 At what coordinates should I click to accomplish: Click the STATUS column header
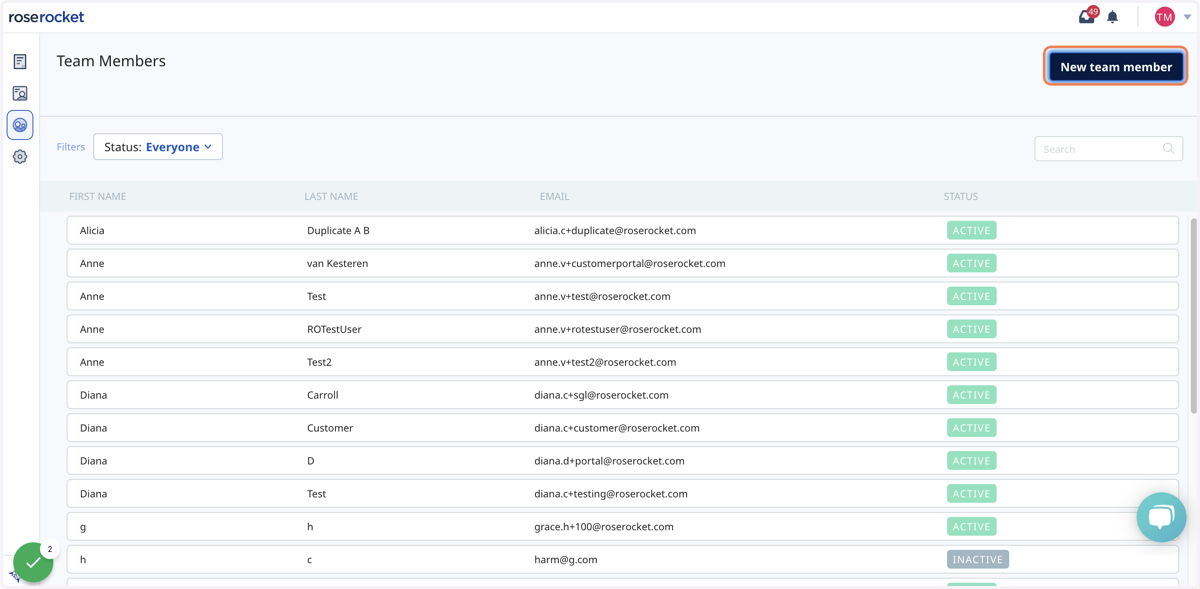tap(961, 197)
